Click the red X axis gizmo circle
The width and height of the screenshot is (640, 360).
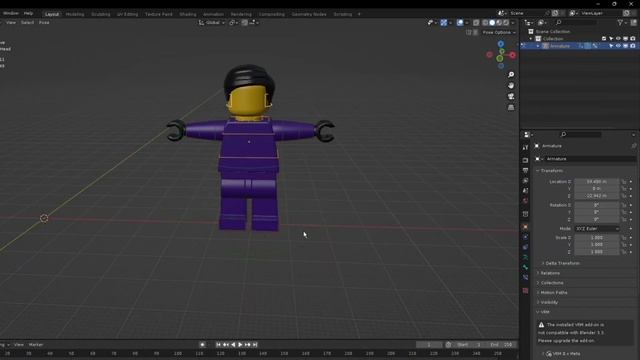pos(512,55)
